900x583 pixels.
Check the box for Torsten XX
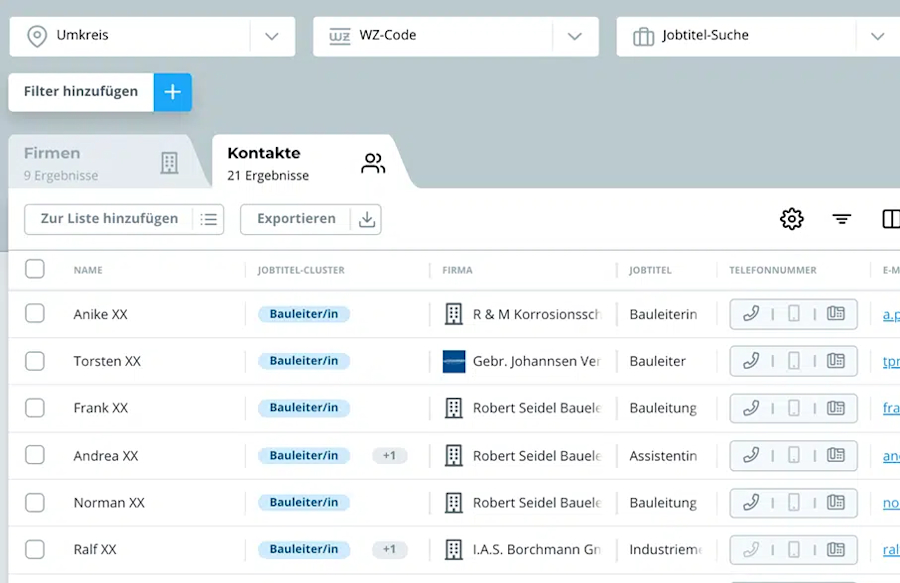point(35,361)
